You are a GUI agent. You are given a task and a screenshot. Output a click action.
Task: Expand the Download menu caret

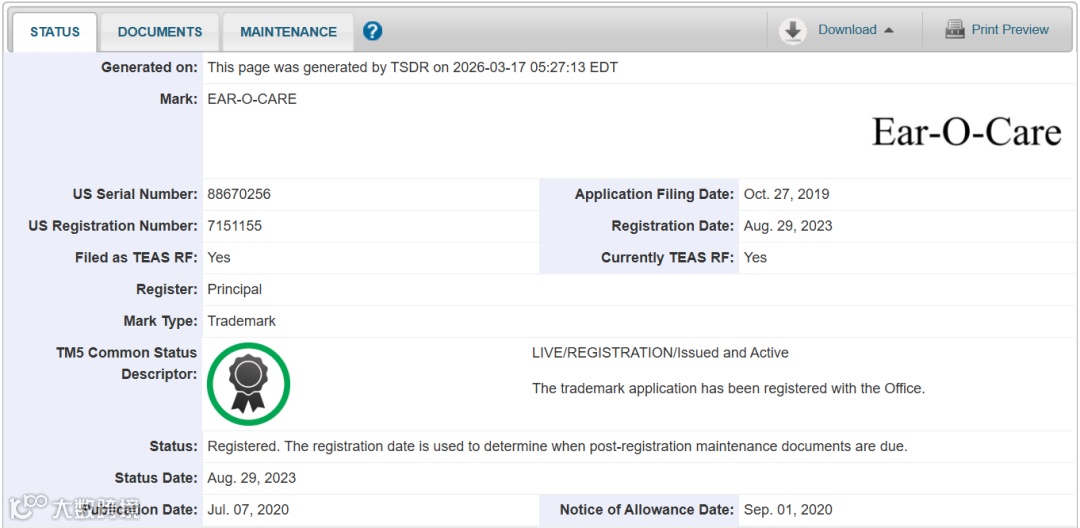point(889,30)
